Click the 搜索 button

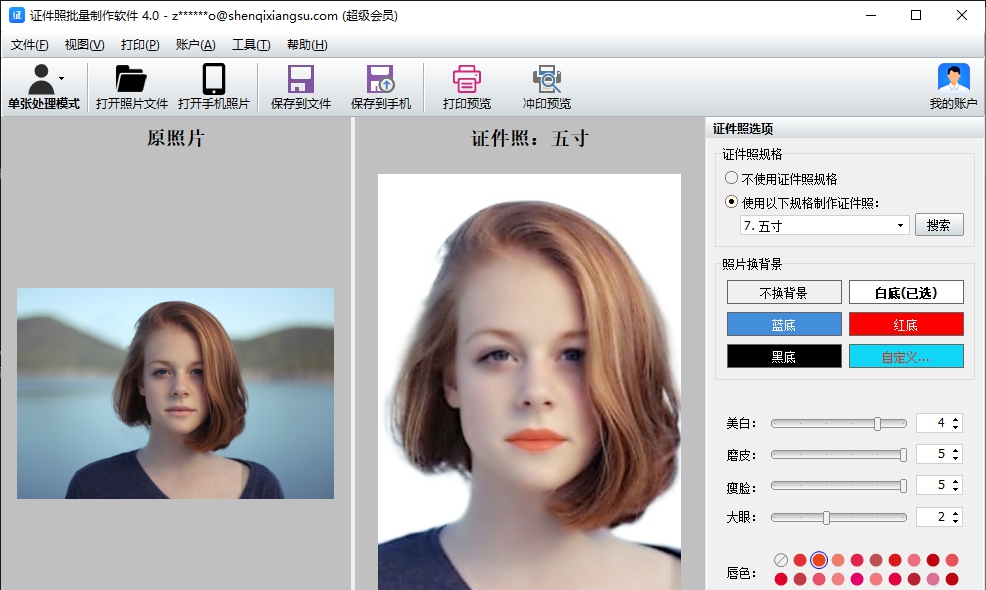[x=938, y=226]
